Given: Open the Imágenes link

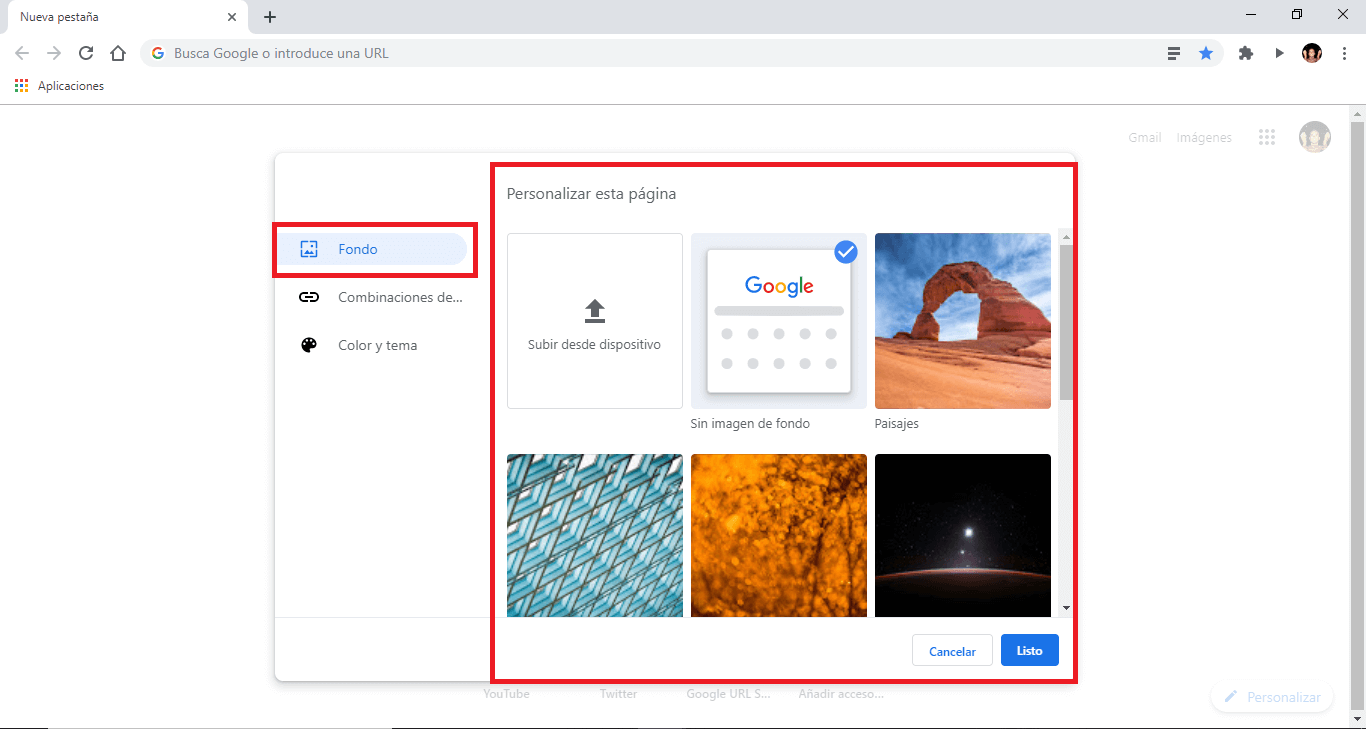Looking at the screenshot, I should [1204, 138].
